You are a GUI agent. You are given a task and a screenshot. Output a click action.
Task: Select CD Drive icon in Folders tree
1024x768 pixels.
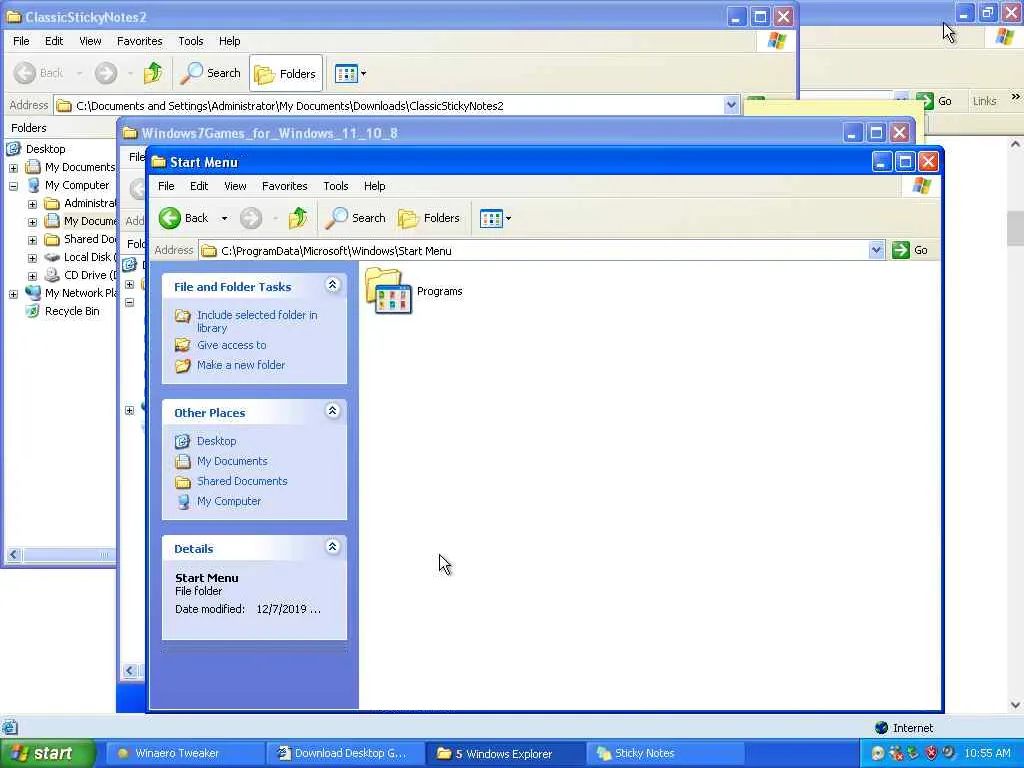pyautogui.click(x=52, y=276)
